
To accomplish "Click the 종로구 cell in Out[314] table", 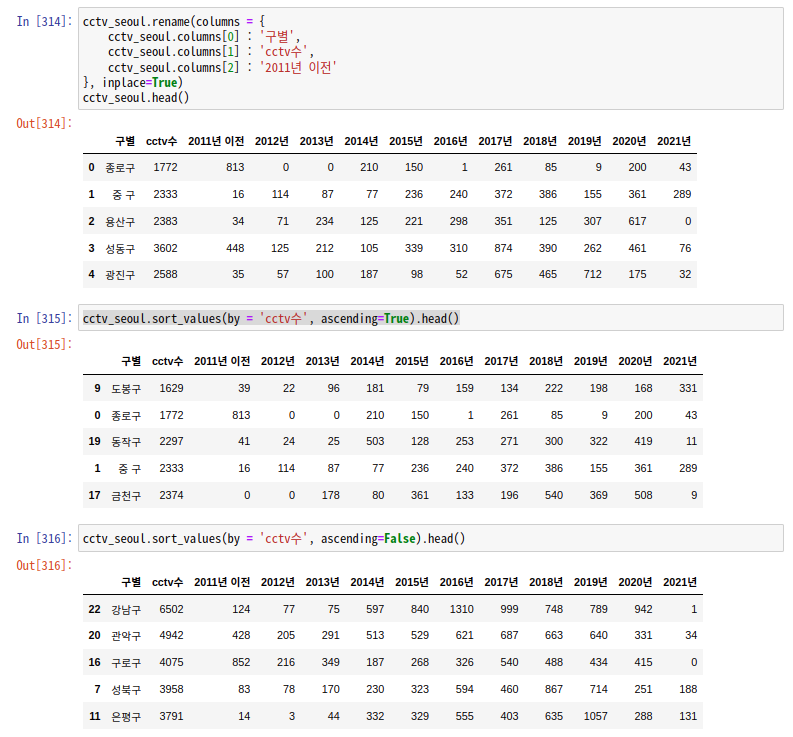I will [x=120, y=167].
